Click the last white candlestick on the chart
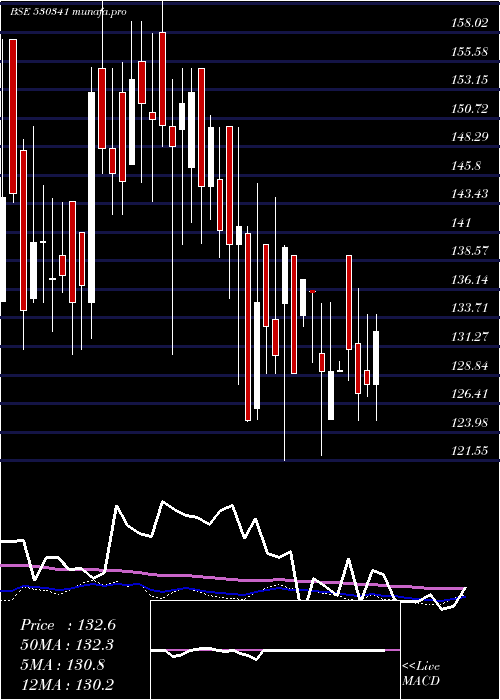The width and height of the screenshot is (500, 700). [376, 358]
